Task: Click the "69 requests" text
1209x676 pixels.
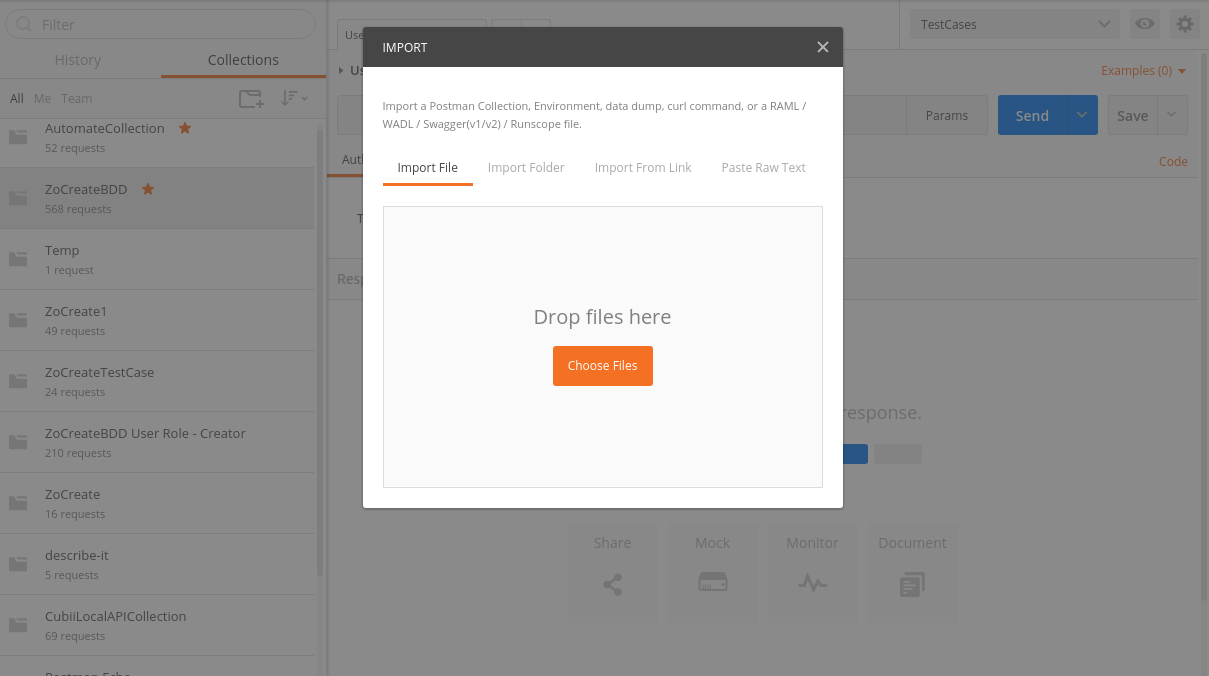Action: point(75,636)
